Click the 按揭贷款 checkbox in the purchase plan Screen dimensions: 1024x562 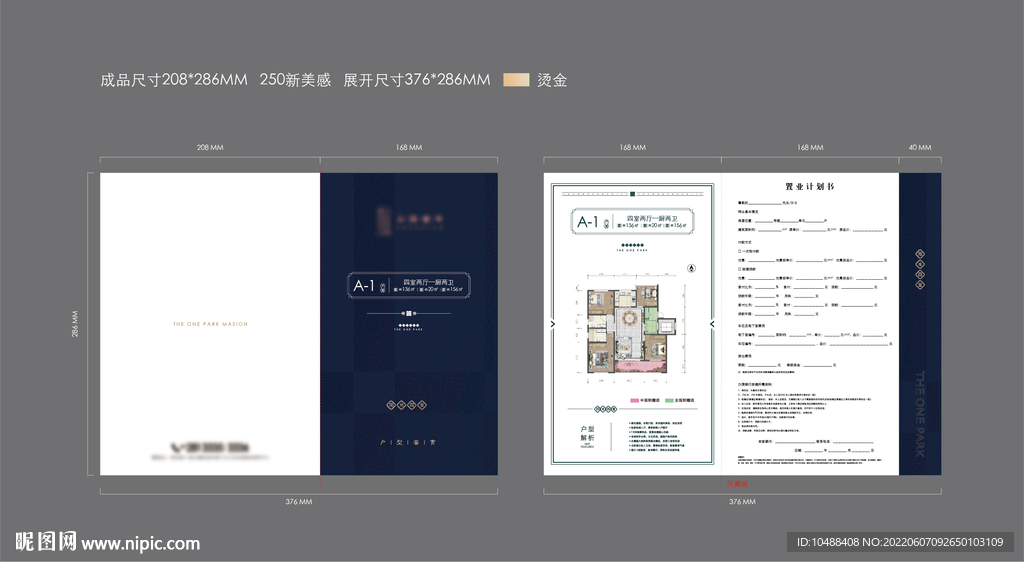[x=740, y=269]
